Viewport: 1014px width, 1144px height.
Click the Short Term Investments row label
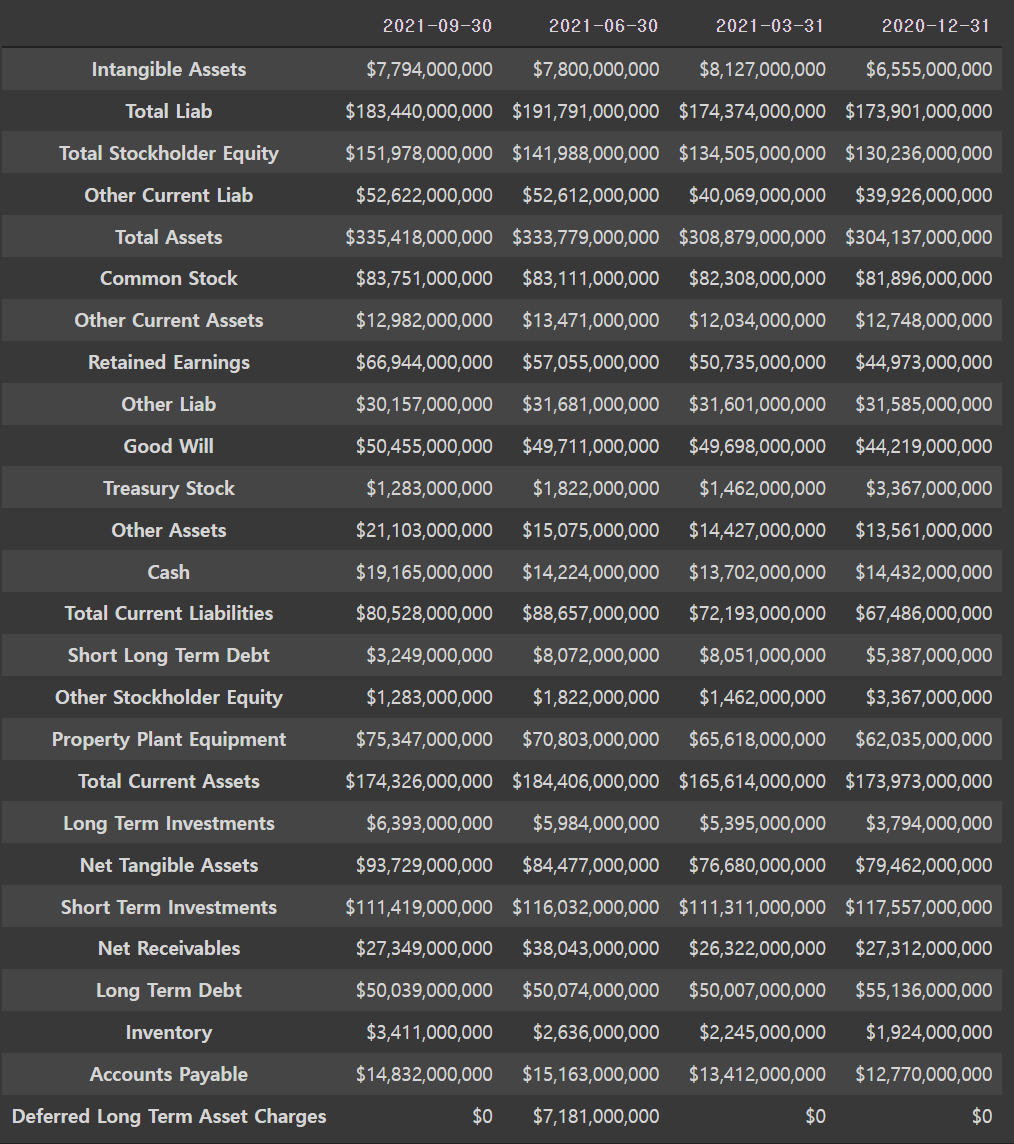[169, 907]
